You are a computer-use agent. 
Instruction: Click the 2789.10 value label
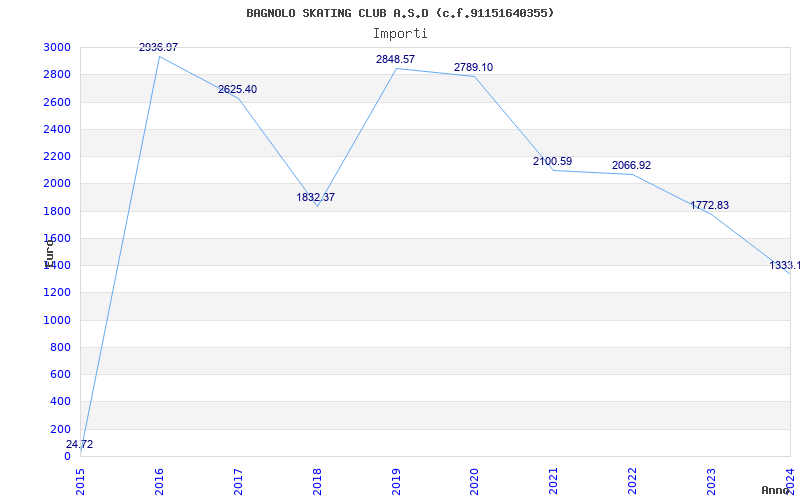pyautogui.click(x=473, y=67)
